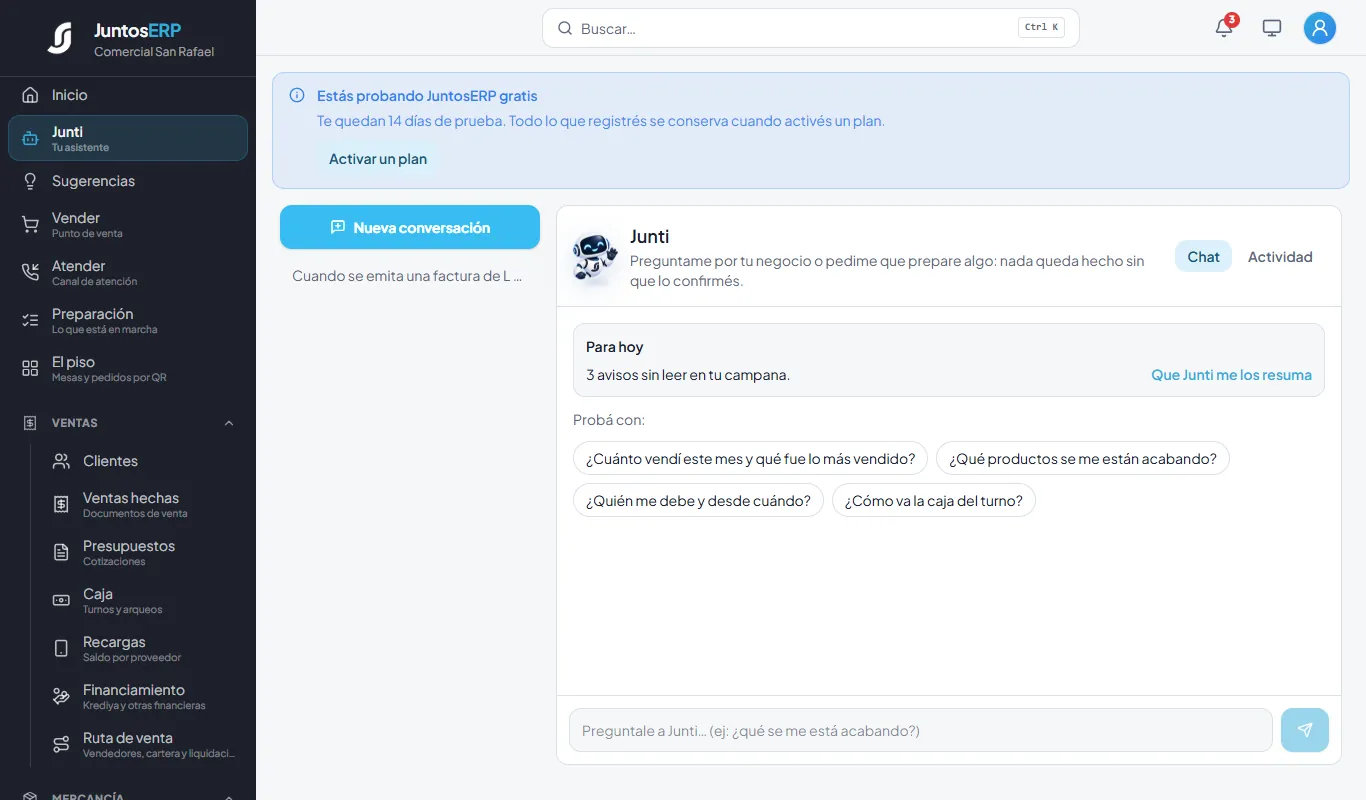Click the Sugerencias lightbulb icon
The width and height of the screenshot is (1366, 800).
point(30,181)
